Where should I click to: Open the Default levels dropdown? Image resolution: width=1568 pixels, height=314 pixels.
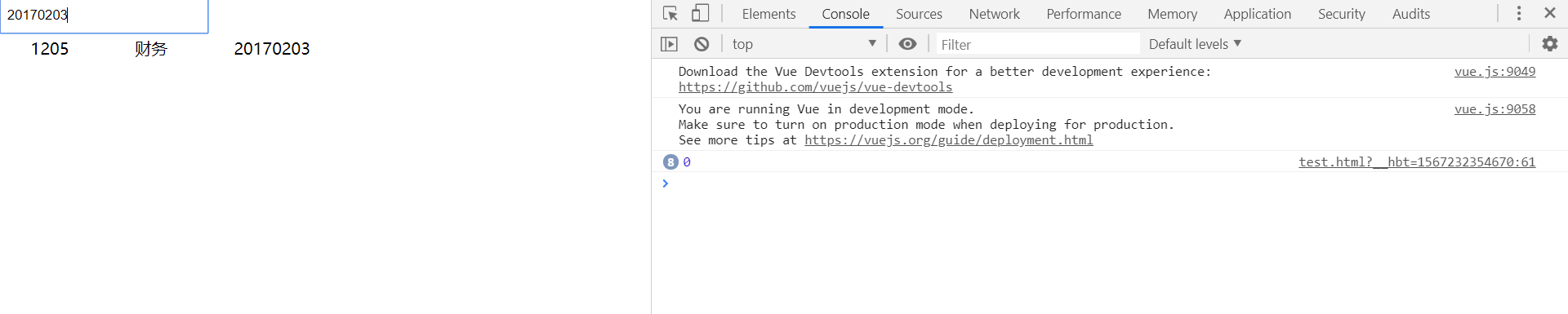click(1194, 44)
